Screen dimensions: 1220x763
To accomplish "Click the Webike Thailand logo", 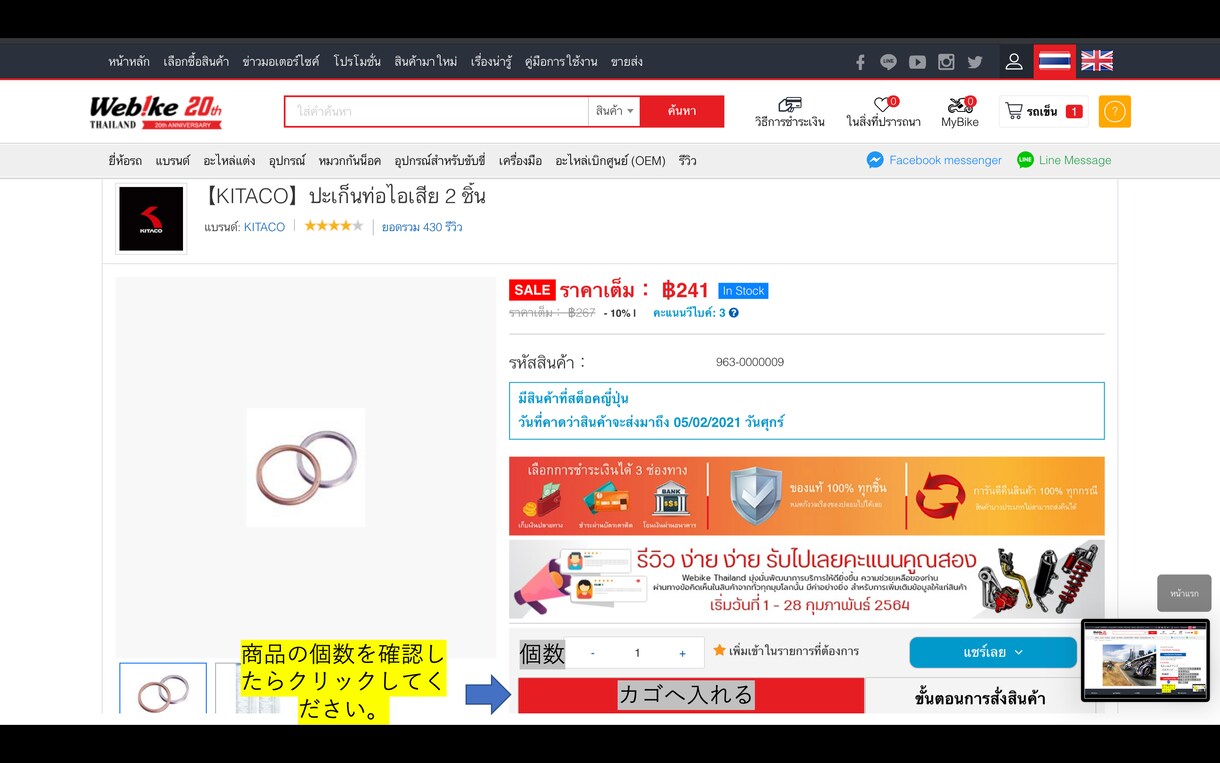I will tap(155, 112).
